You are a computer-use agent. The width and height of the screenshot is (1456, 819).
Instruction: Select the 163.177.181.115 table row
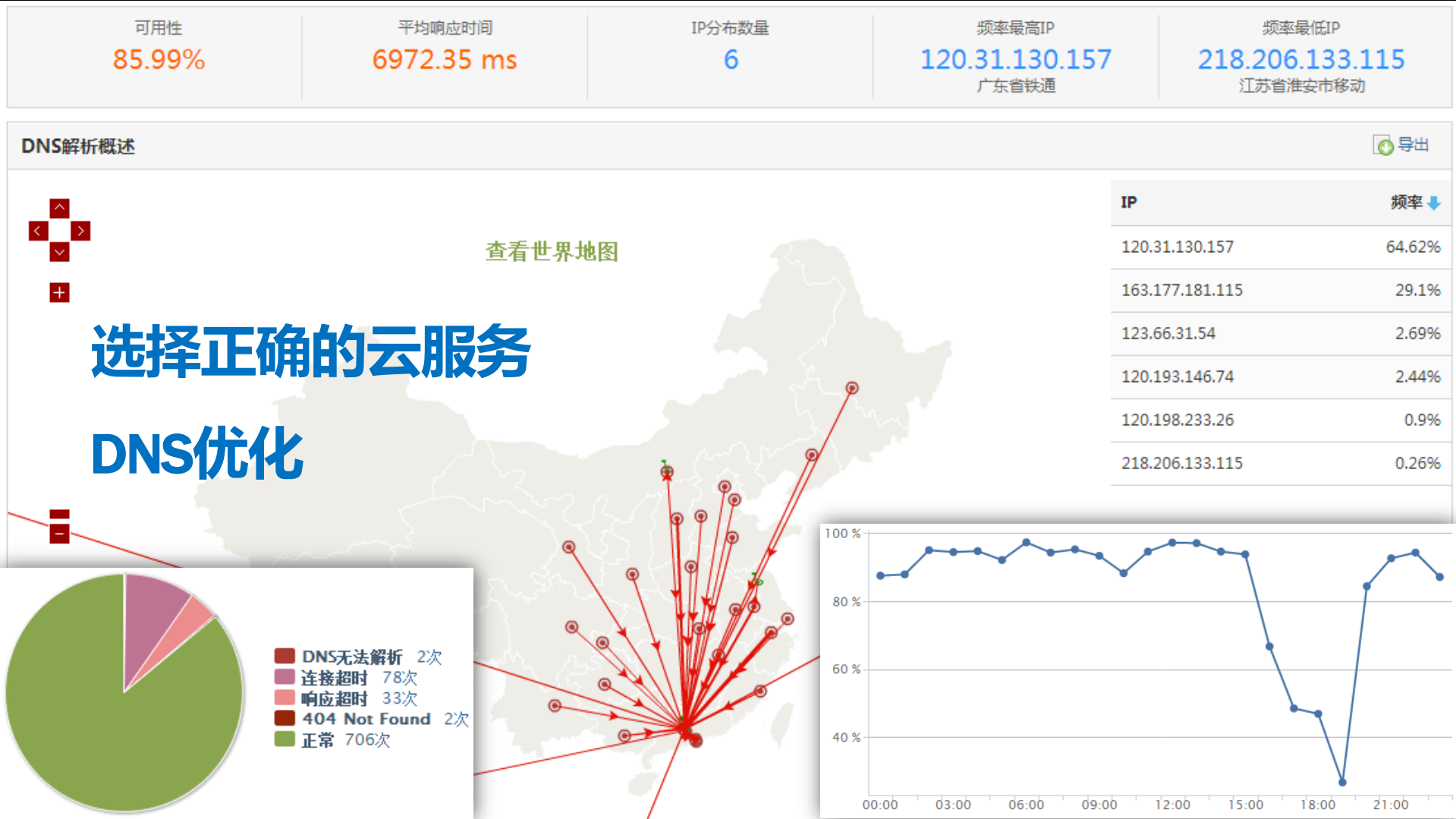coord(1280,290)
